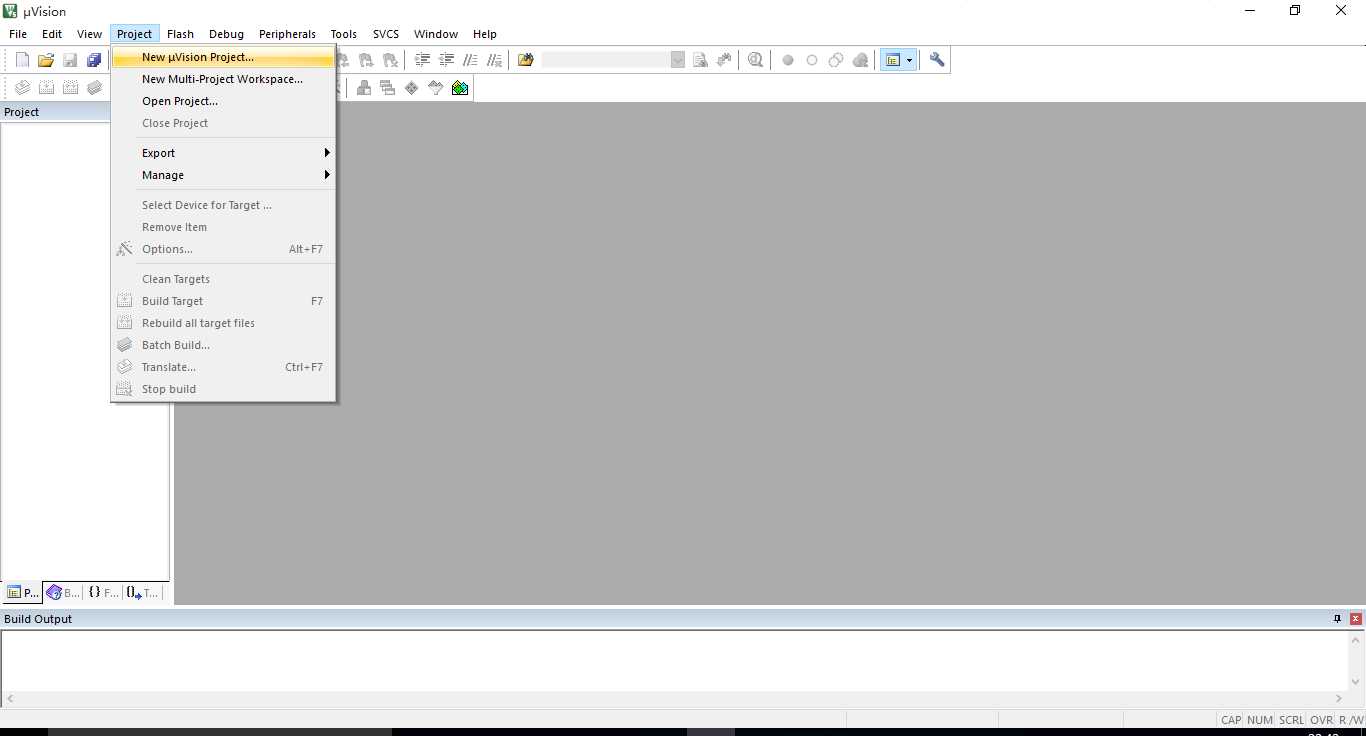Click the Remove Item menu entry
1366x736 pixels.
pos(224,227)
